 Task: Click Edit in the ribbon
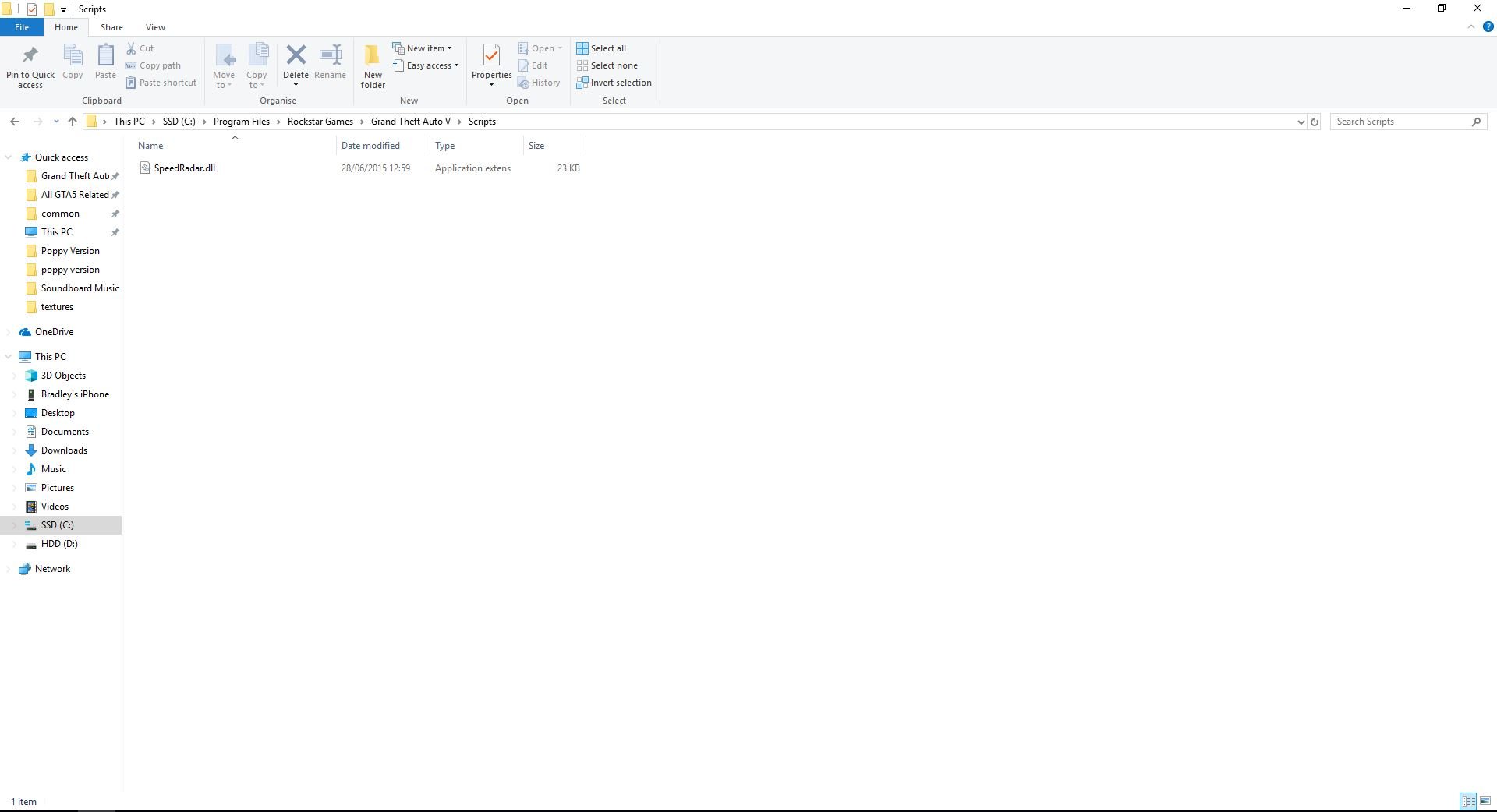(x=533, y=65)
